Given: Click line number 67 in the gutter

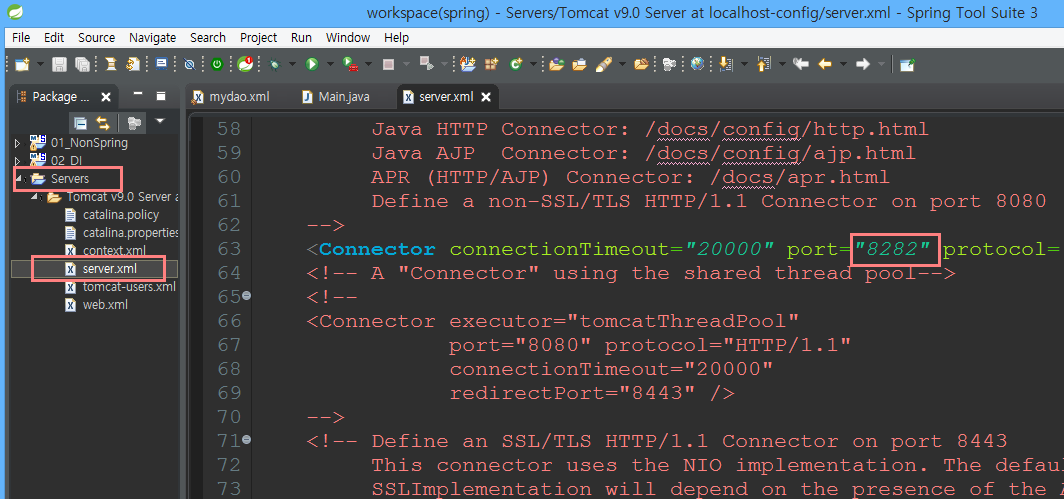Looking at the screenshot, I should (x=227, y=346).
